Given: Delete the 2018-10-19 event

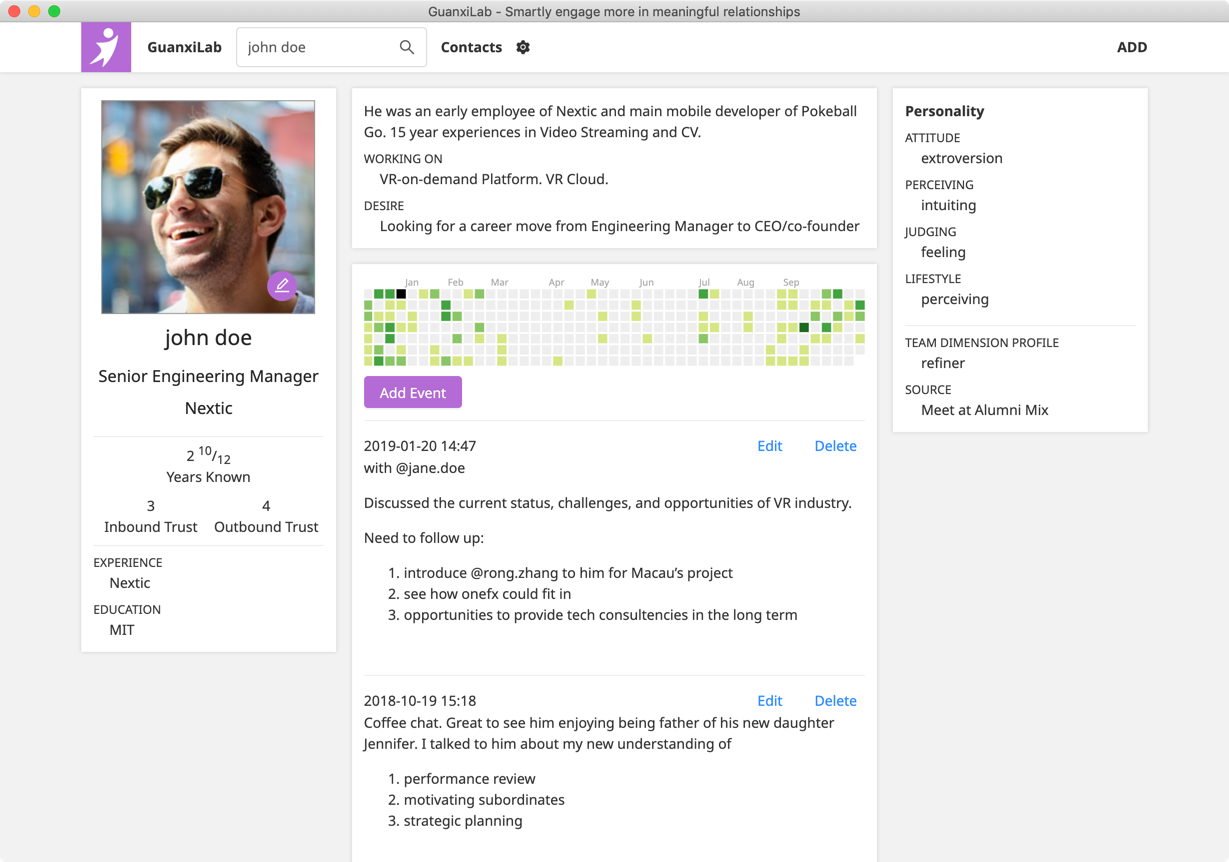Looking at the screenshot, I should coord(835,701).
